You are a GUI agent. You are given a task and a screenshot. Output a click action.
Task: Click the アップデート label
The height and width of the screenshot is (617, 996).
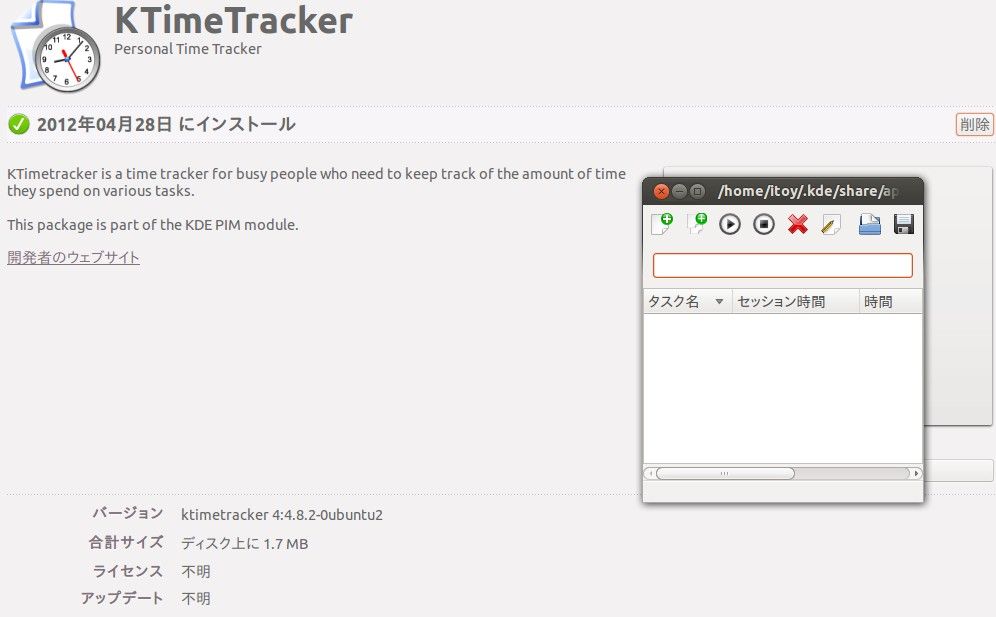click(x=122, y=599)
